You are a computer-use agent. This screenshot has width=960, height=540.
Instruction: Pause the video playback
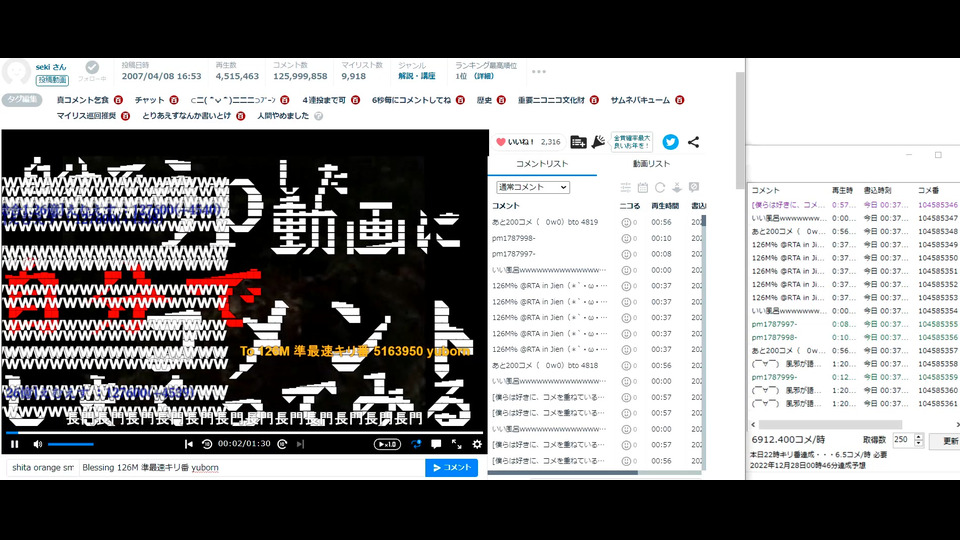pyautogui.click(x=15, y=444)
